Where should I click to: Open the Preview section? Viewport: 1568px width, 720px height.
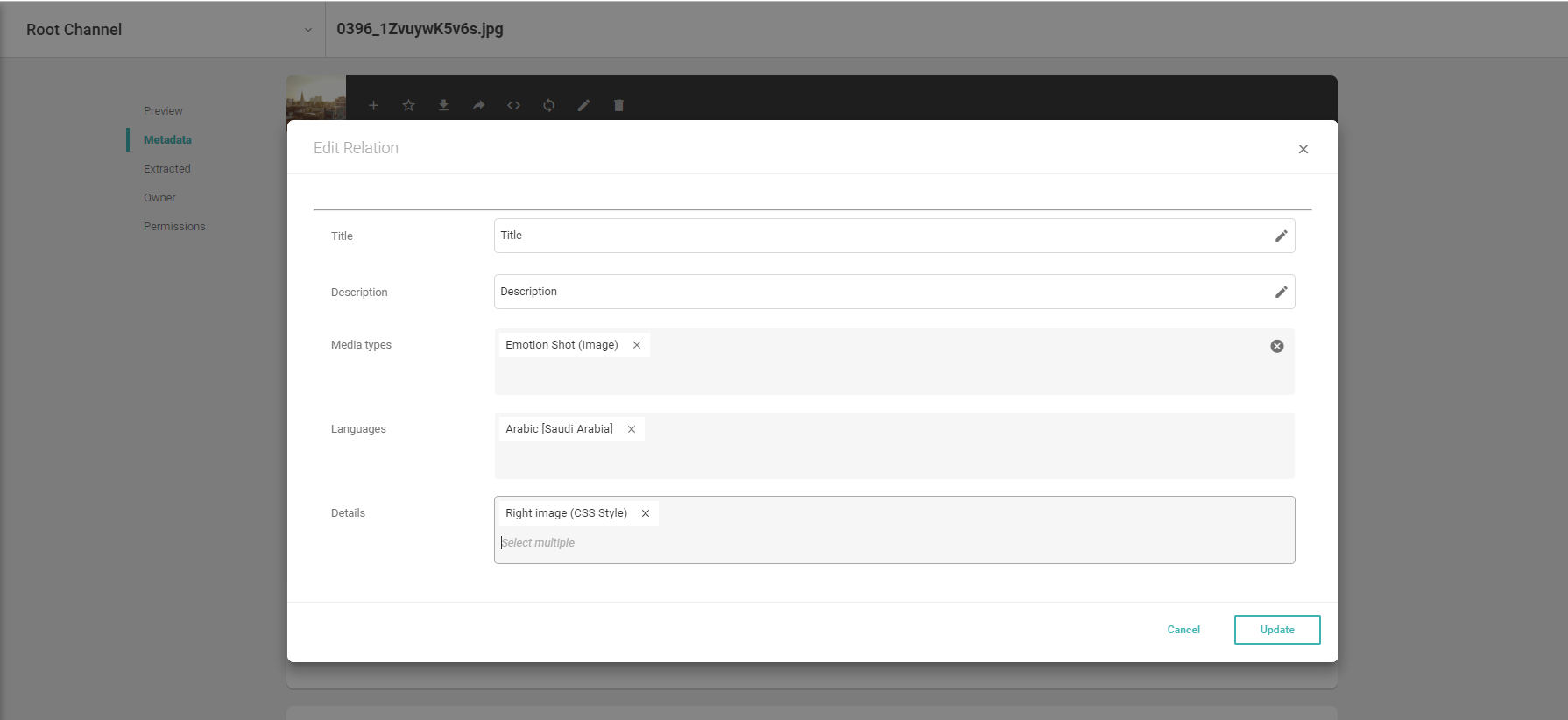163,111
